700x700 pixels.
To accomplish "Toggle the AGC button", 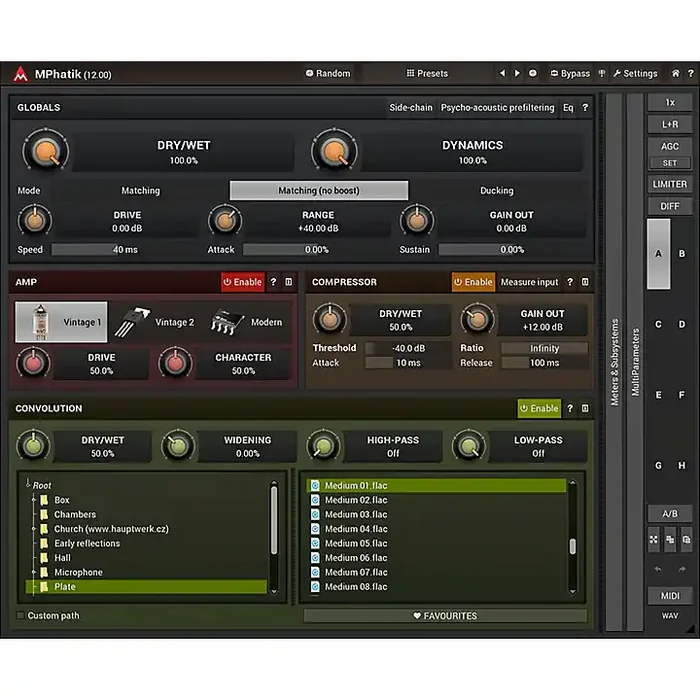I will tap(670, 146).
